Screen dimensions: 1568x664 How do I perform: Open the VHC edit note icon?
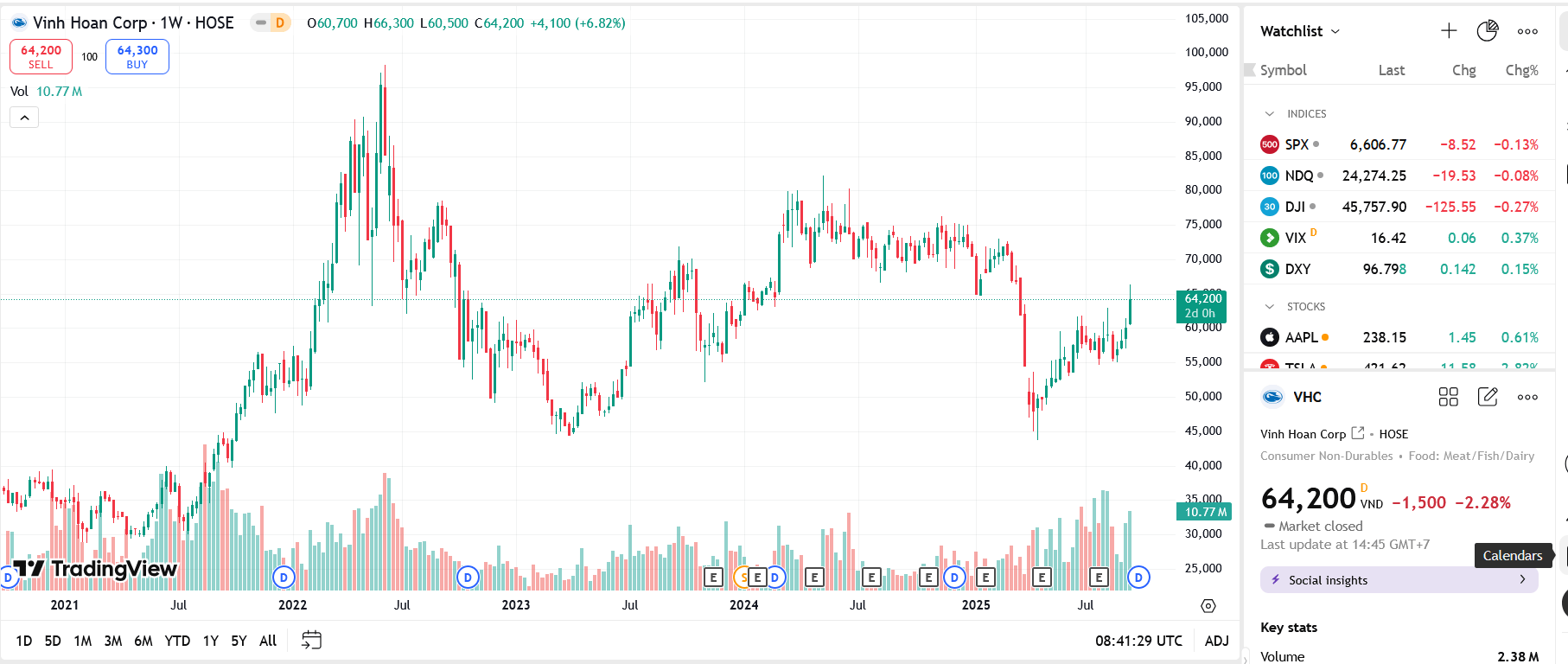[x=1488, y=397]
